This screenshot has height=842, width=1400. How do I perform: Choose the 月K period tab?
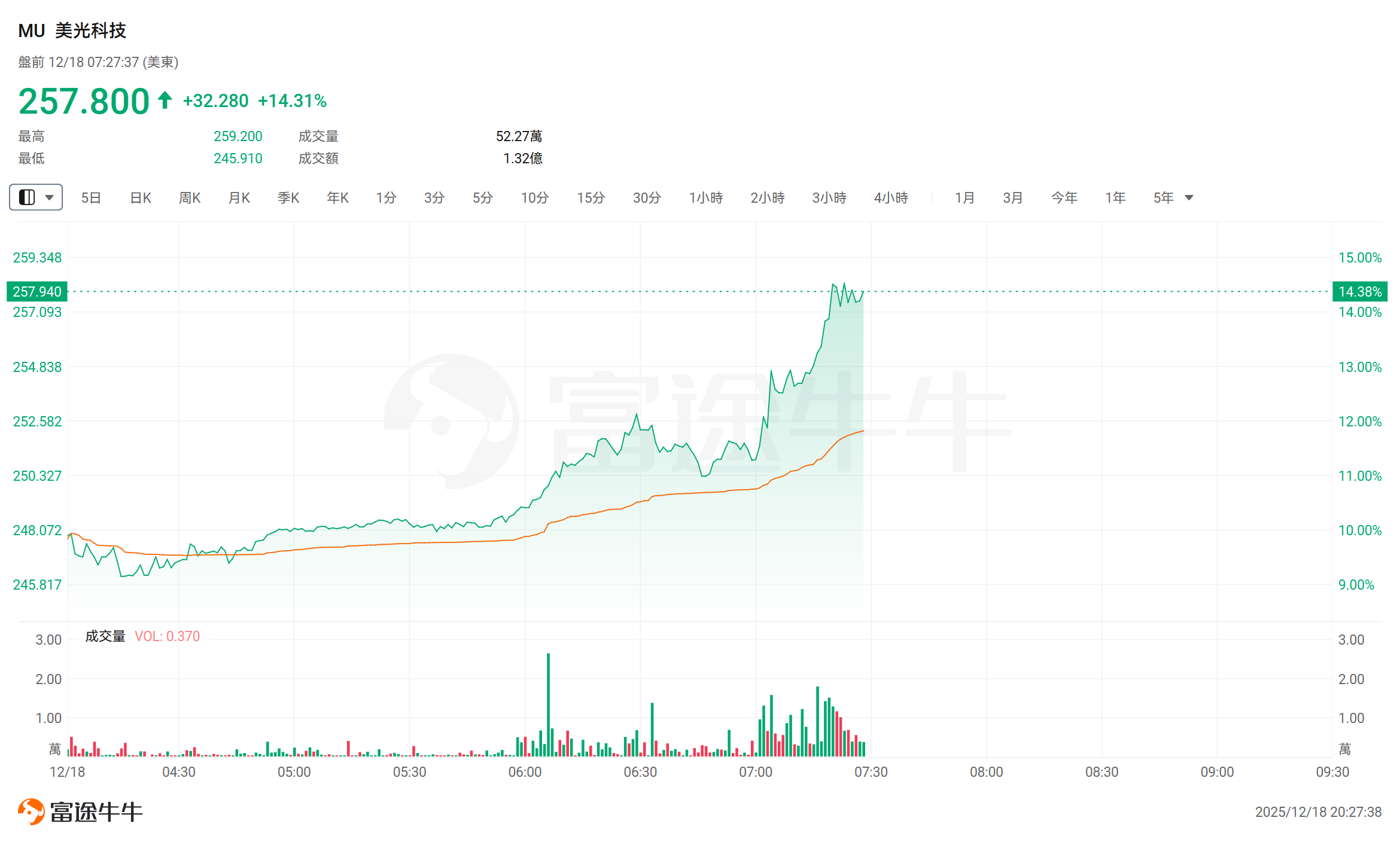239,197
